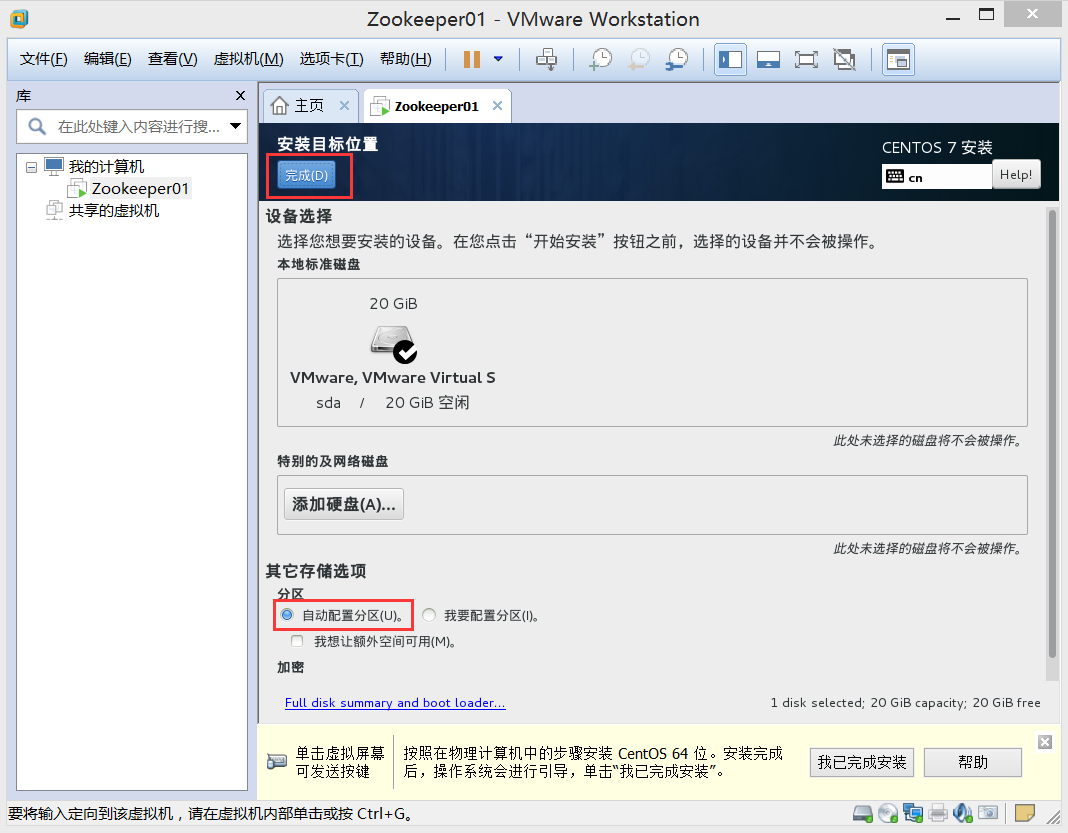Click the screen capture status bar icon
Screen dimensions: 1068x833
988,813
